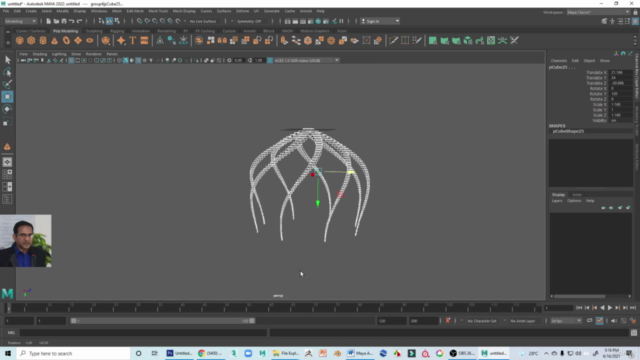Open the Edit Mesh menu
The image size is (640, 360).
tap(135, 11)
